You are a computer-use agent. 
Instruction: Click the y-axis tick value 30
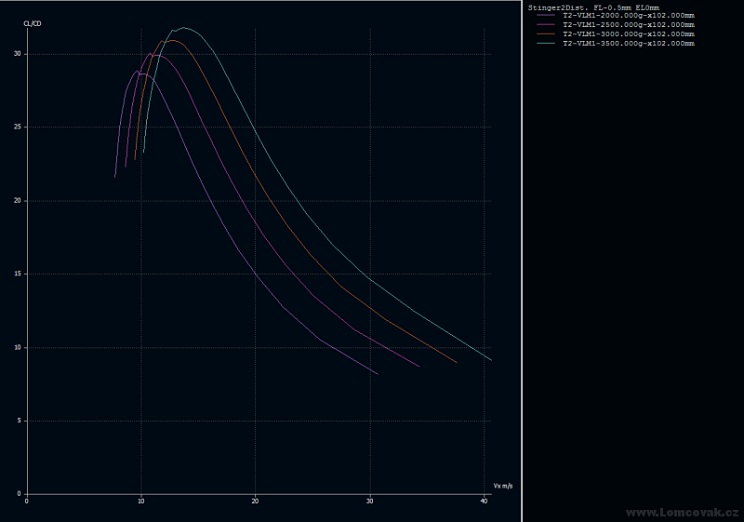[x=18, y=54]
